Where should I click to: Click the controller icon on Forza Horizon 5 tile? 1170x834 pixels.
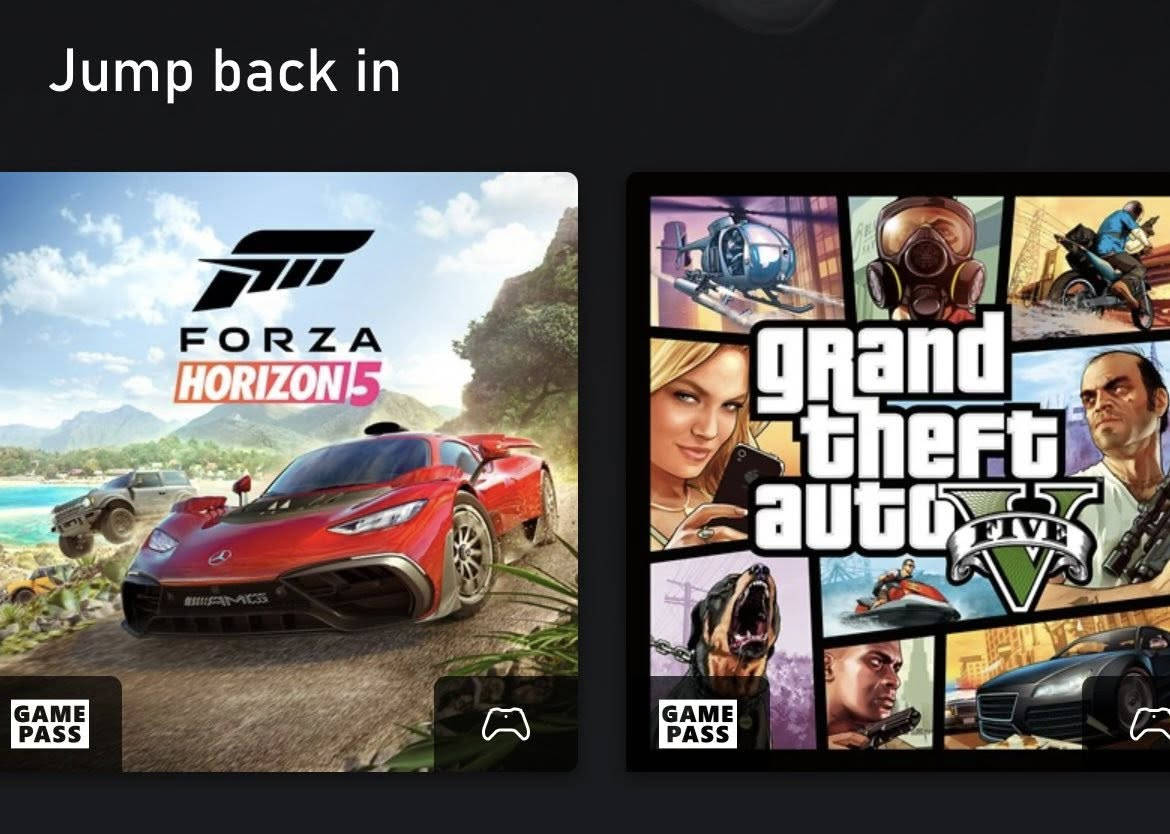pos(506,724)
